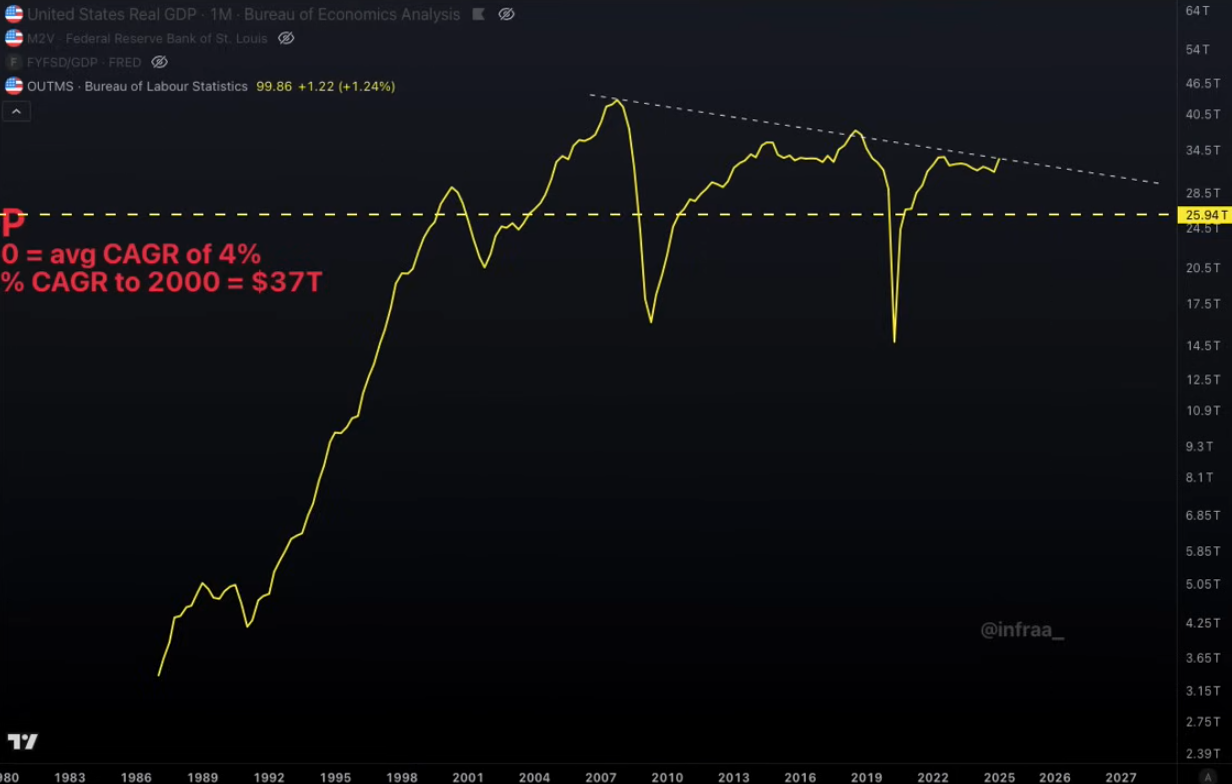Click the 34.5T price axis label
Image resolution: width=1232 pixels, height=784 pixels.
(x=1201, y=150)
